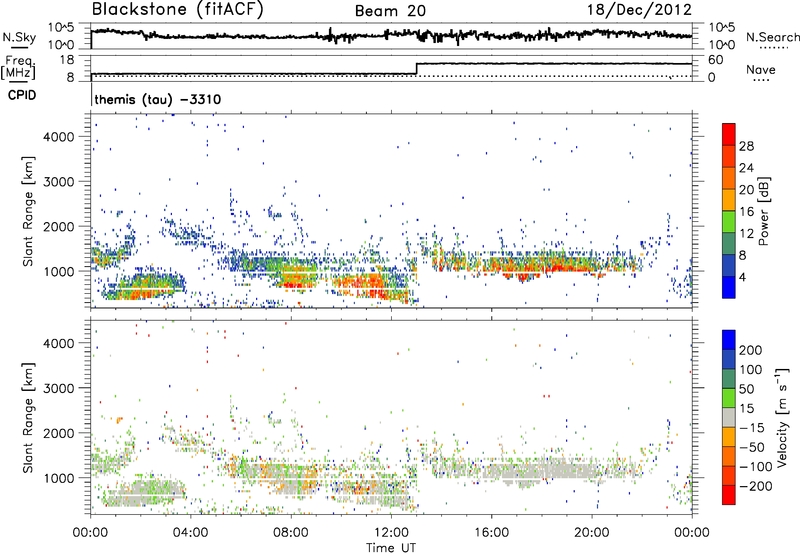Click '3000' on power panel range axis
Image resolution: width=800 pixels, height=554 pixels.
click(58, 182)
